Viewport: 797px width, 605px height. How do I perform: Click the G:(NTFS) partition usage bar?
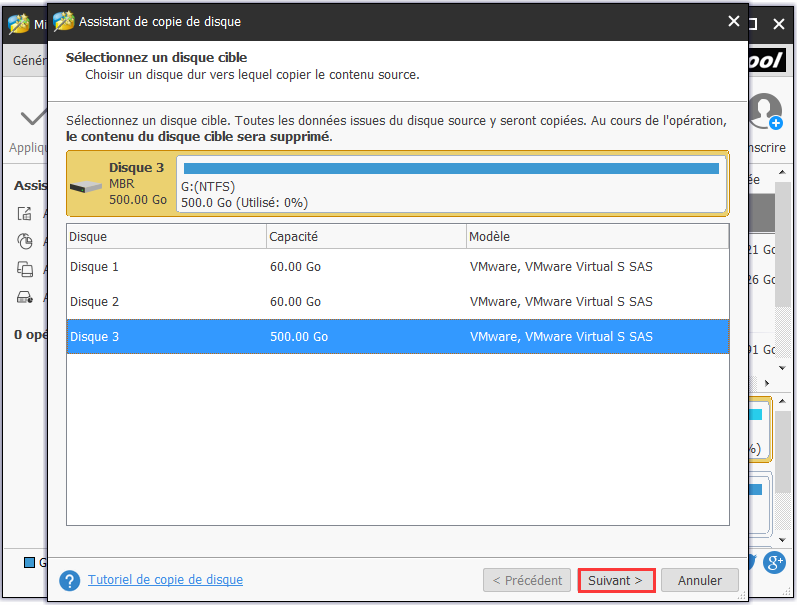pos(451,169)
